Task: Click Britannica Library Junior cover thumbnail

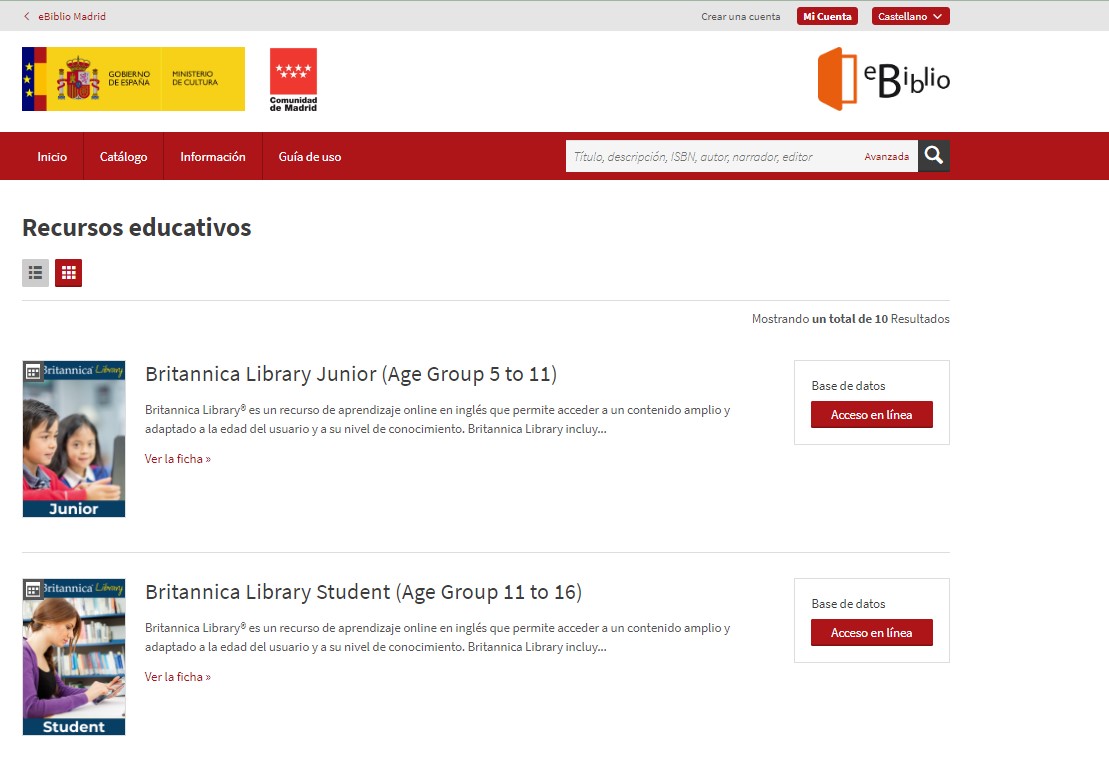Action: click(74, 438)
